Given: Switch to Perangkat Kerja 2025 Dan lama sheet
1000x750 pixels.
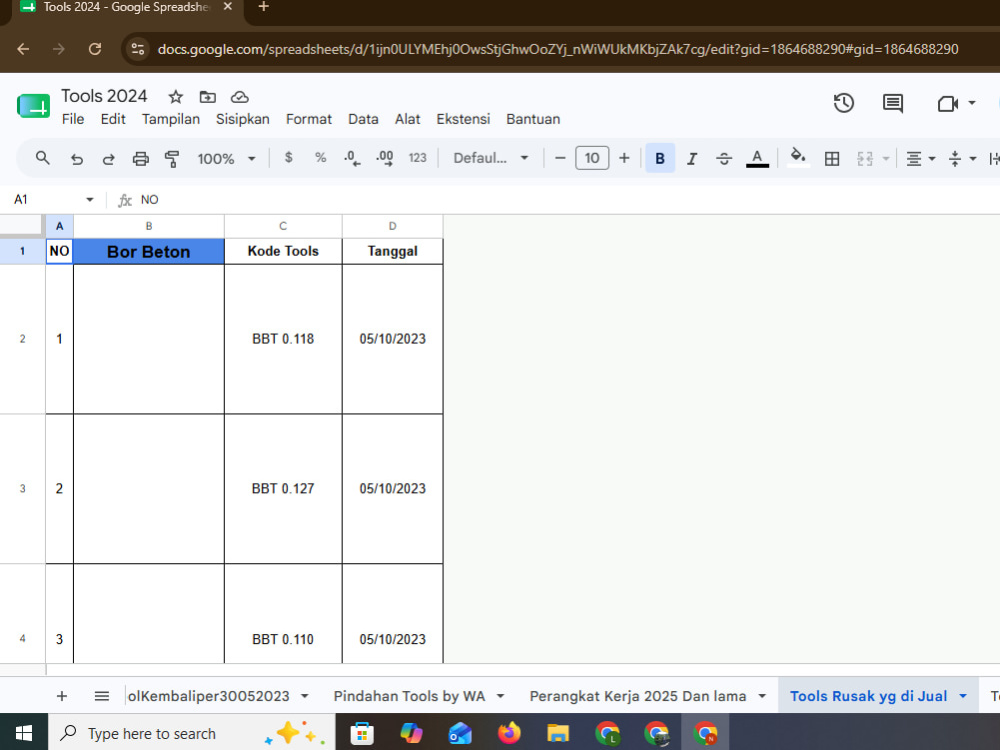Looking at the screenshot, I should (638, 696).
